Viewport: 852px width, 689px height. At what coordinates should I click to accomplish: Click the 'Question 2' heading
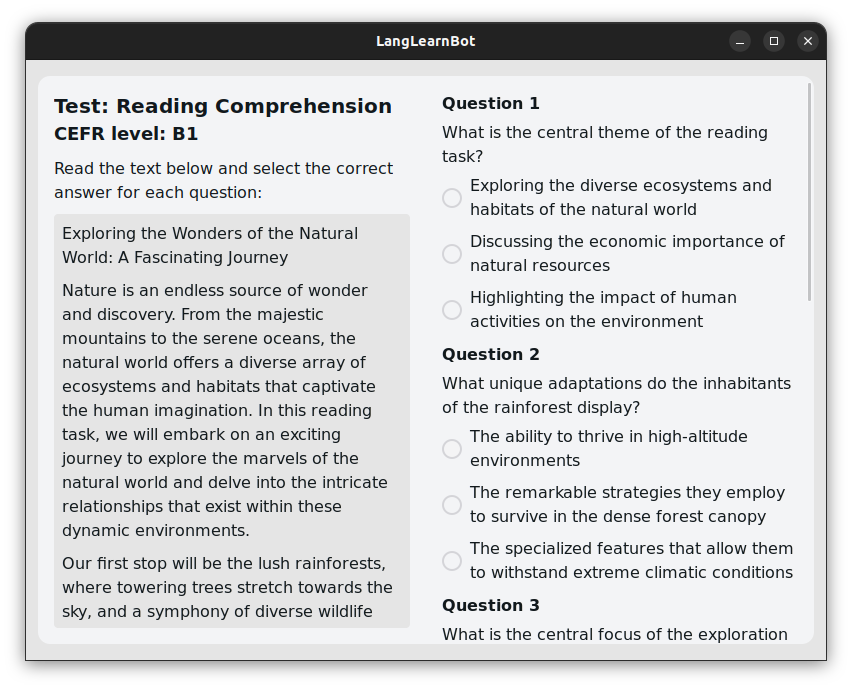[491, 354]
